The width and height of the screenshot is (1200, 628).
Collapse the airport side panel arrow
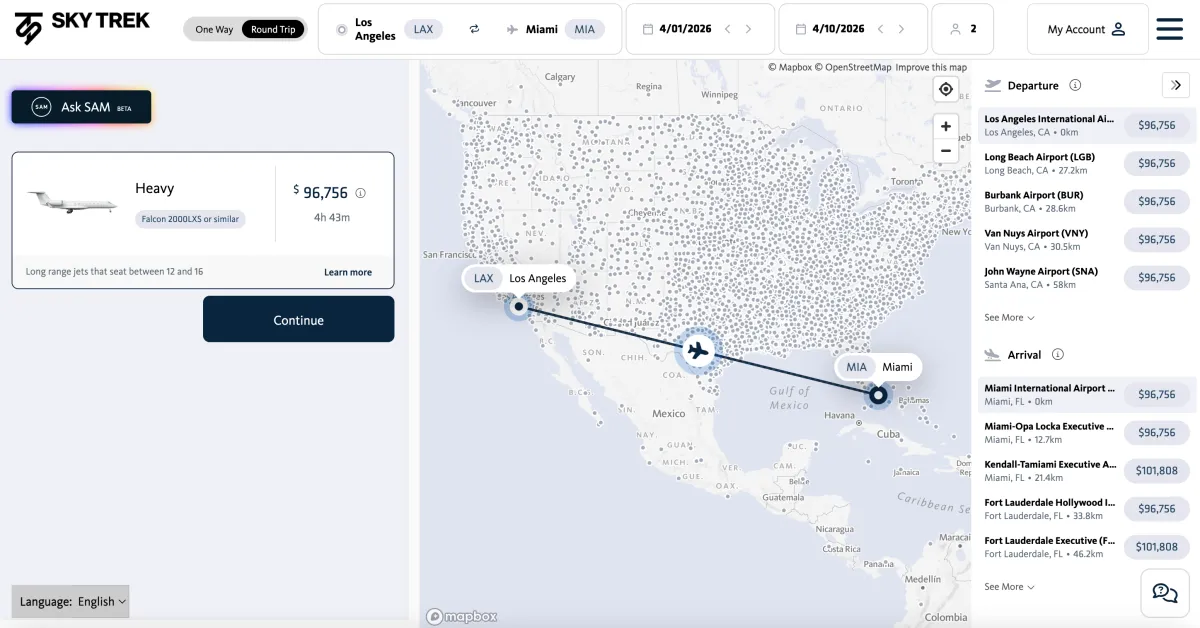[x=1176, y=85]
